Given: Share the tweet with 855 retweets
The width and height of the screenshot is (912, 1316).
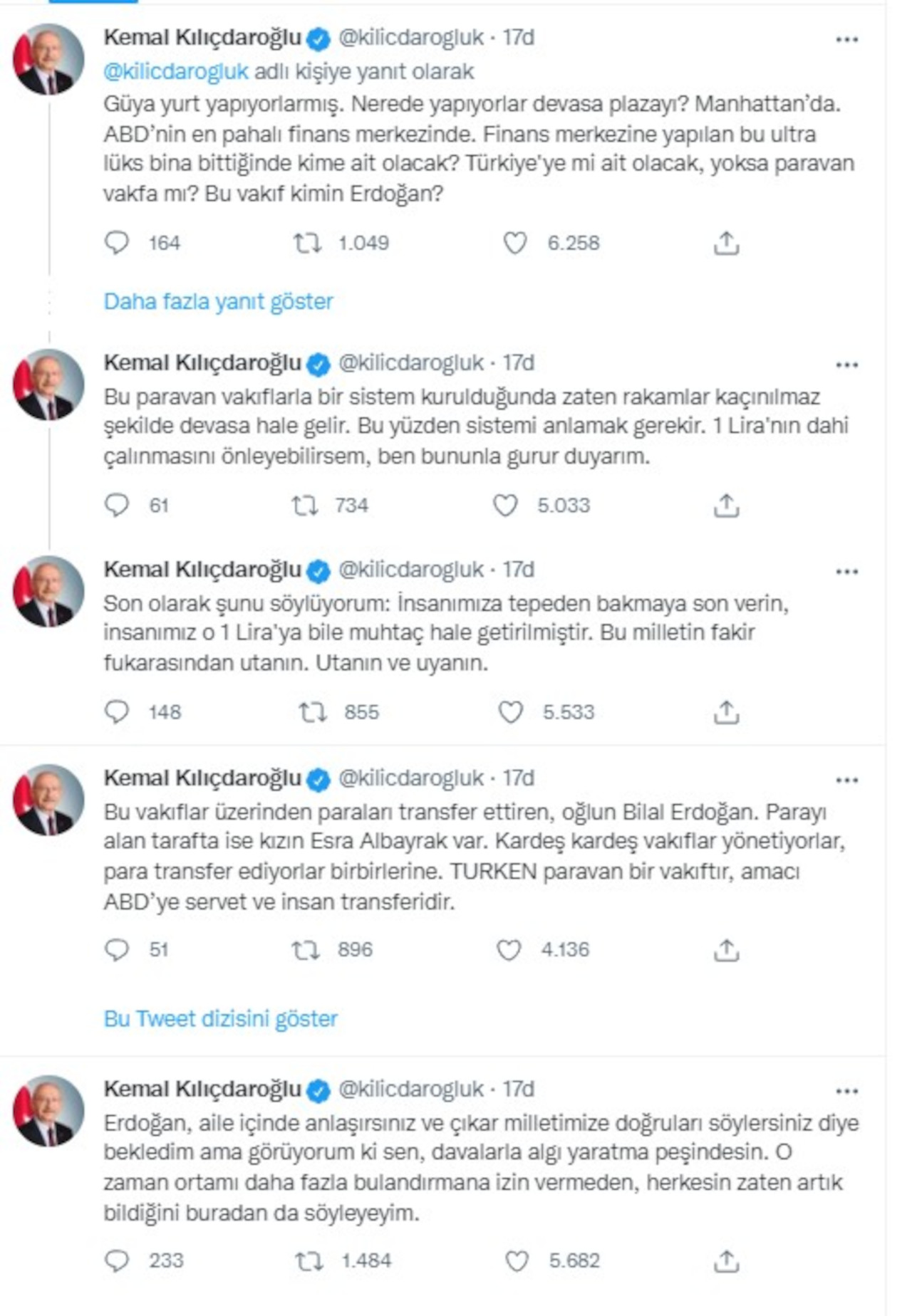Looking at the screenshot, I should (x=726, y=711).
